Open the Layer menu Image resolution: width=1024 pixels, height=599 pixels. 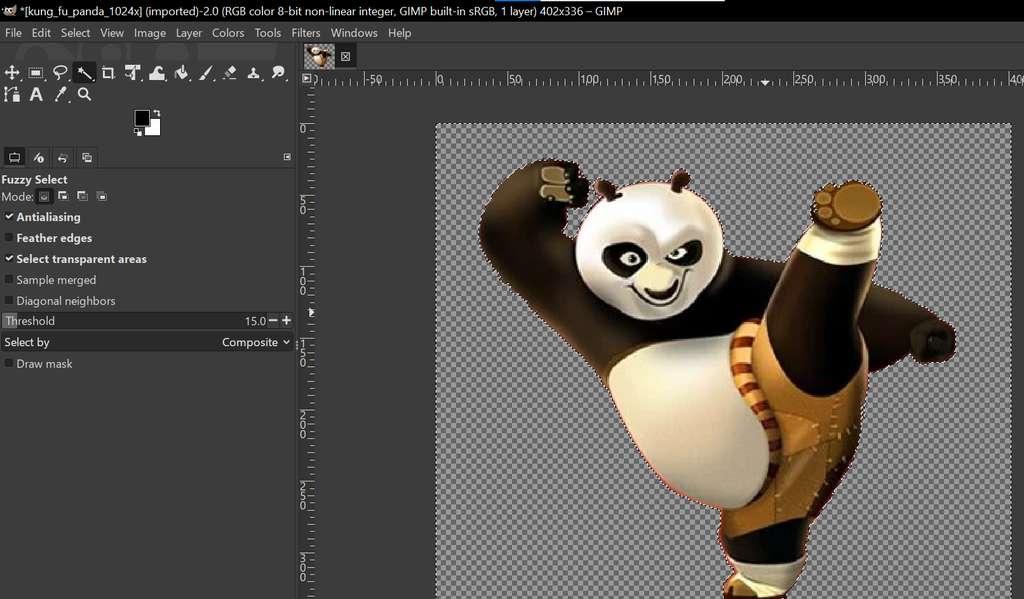189,33
